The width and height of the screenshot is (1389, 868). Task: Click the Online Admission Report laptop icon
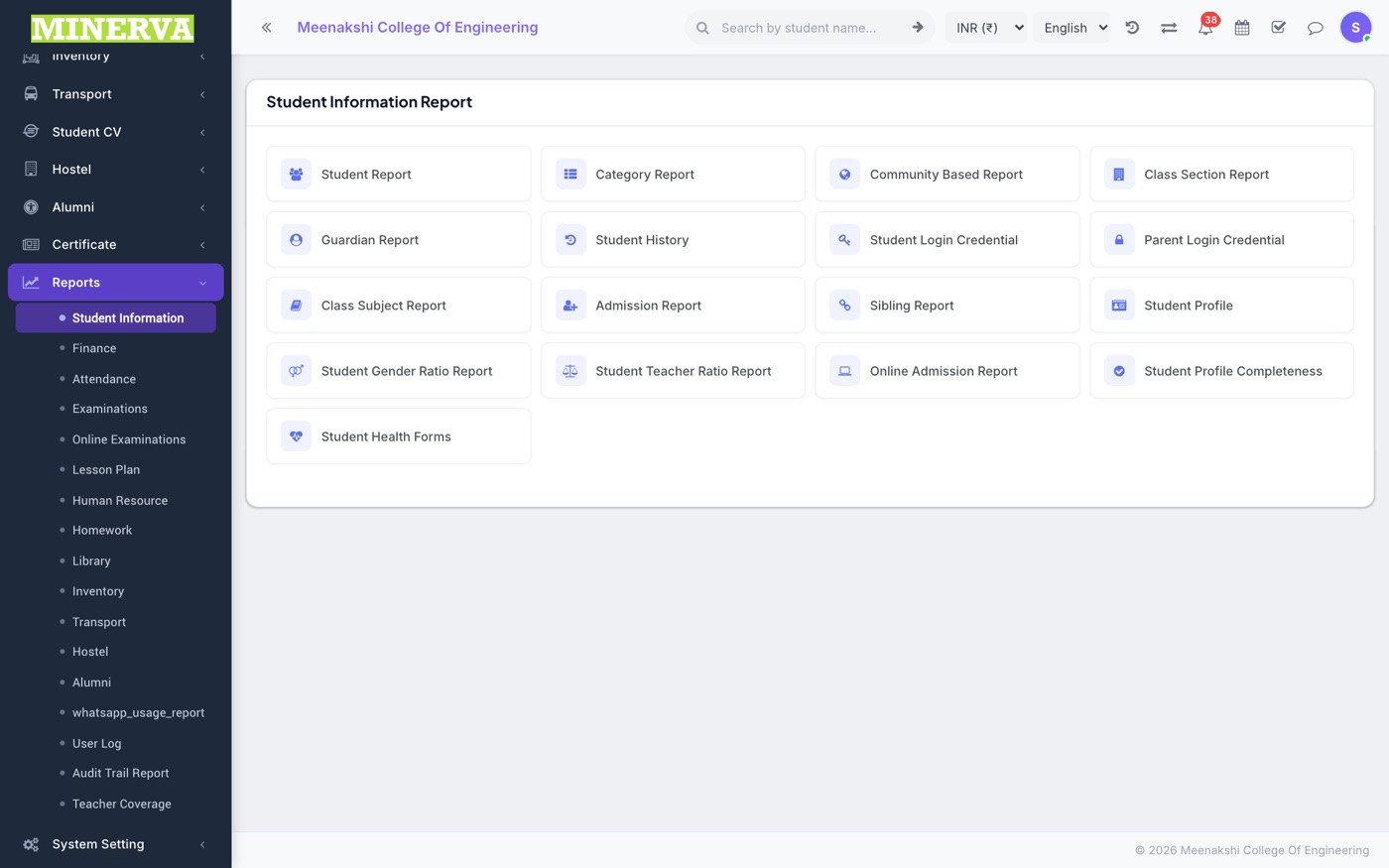[x=844, y=371]
